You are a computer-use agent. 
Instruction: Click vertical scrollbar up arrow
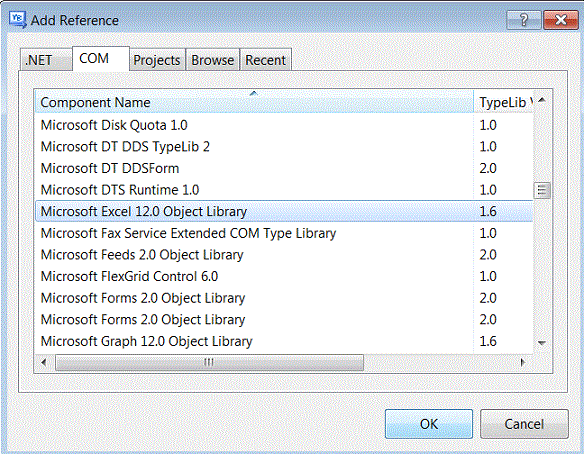tap(542, 100)
